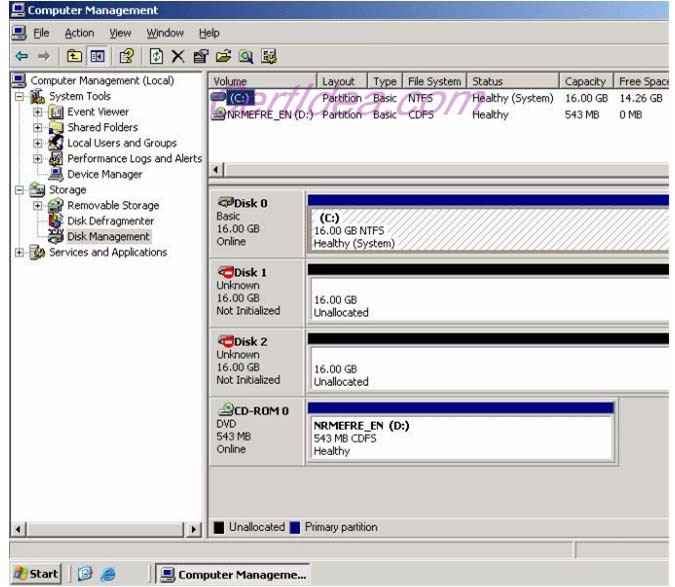The image size is (675, 587).
Task: Click the Event Viewer icon in tree
Action: (x=56, y=112)
